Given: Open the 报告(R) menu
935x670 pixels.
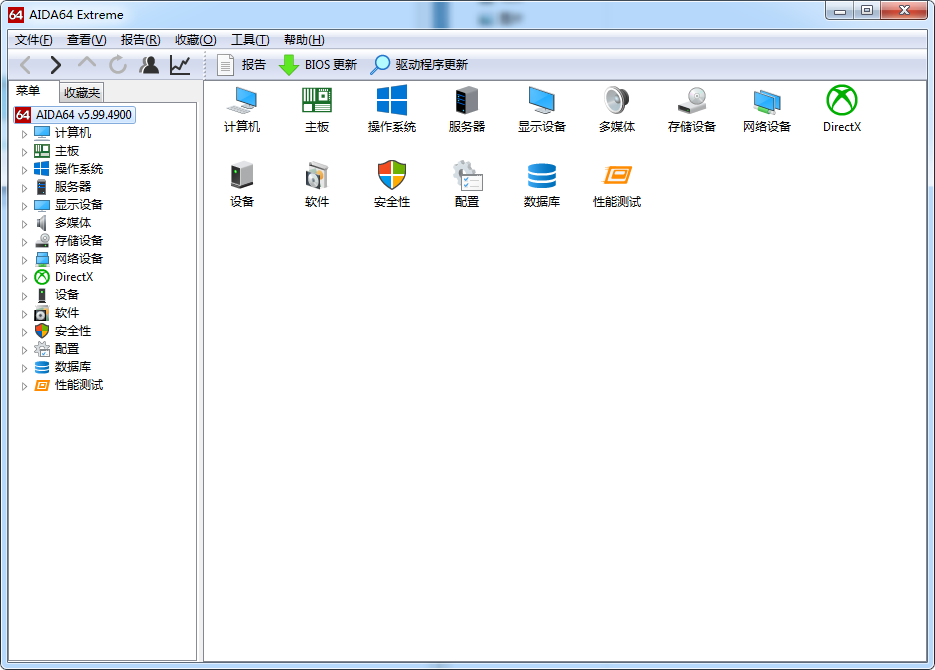Looking at the screenshot, I should [x=141, y=40].
